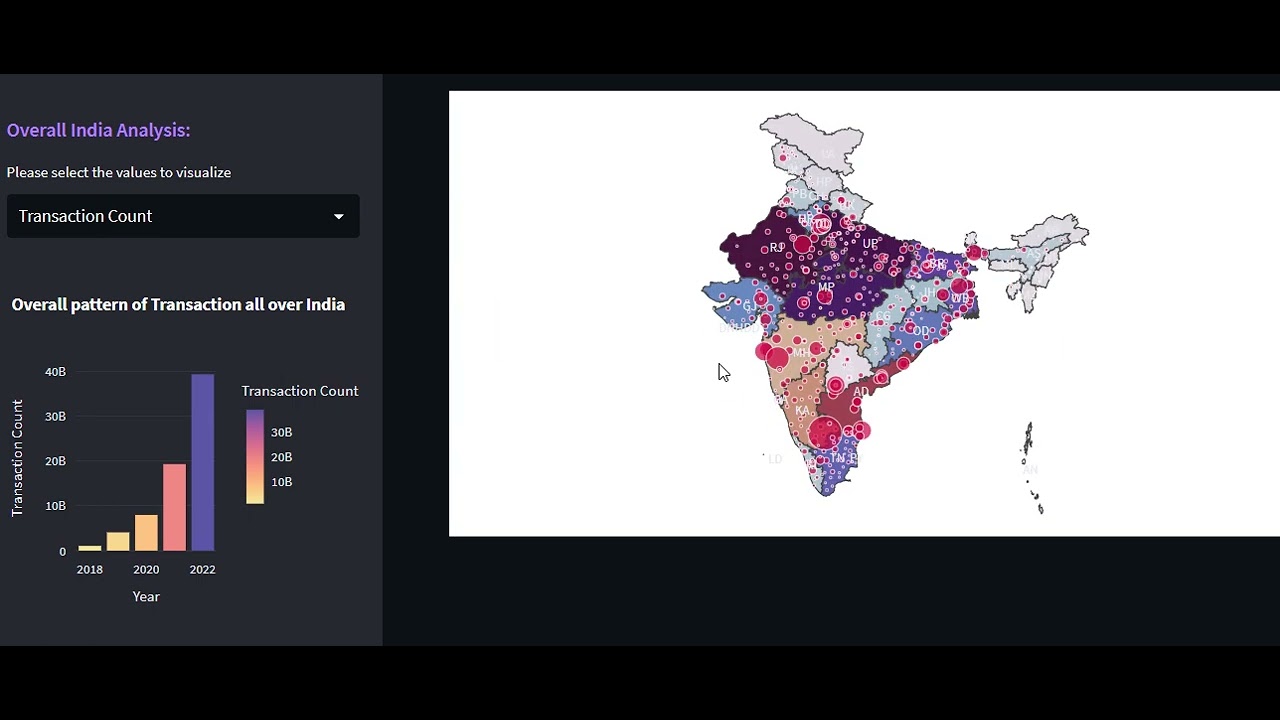Image resolution: width=1280 pixels, height=720 pixels.
Task: Click 'Overall pattern of Transaction all over India' title
Action: pos(178,304)
